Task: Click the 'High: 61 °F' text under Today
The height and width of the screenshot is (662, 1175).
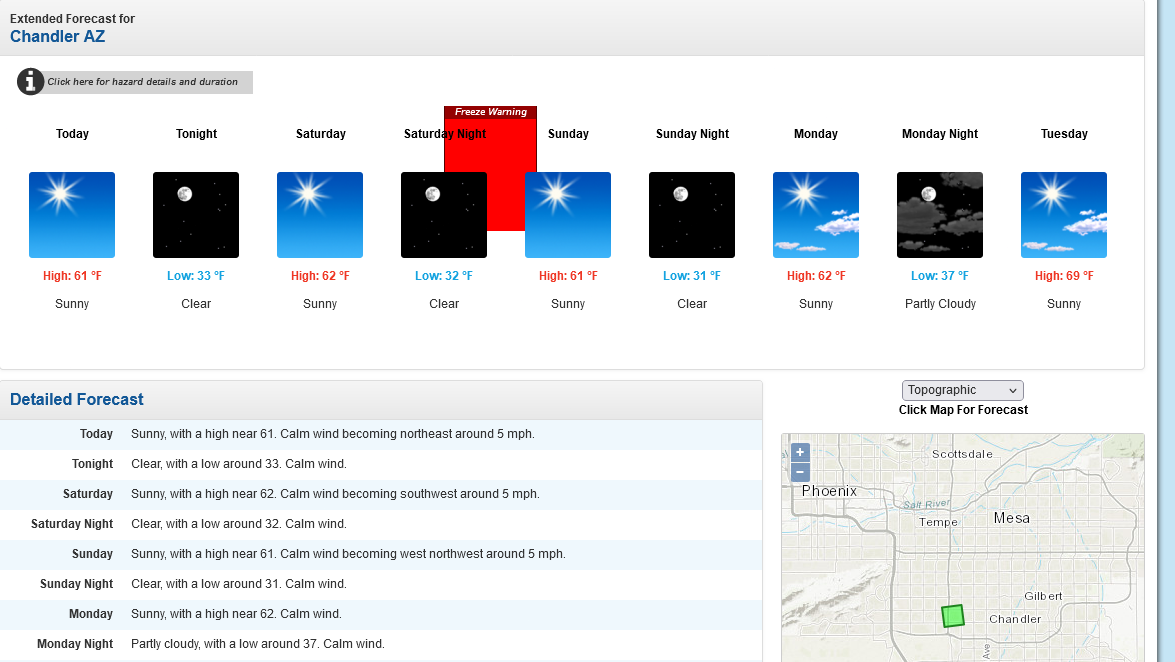Action: (72, 276)
